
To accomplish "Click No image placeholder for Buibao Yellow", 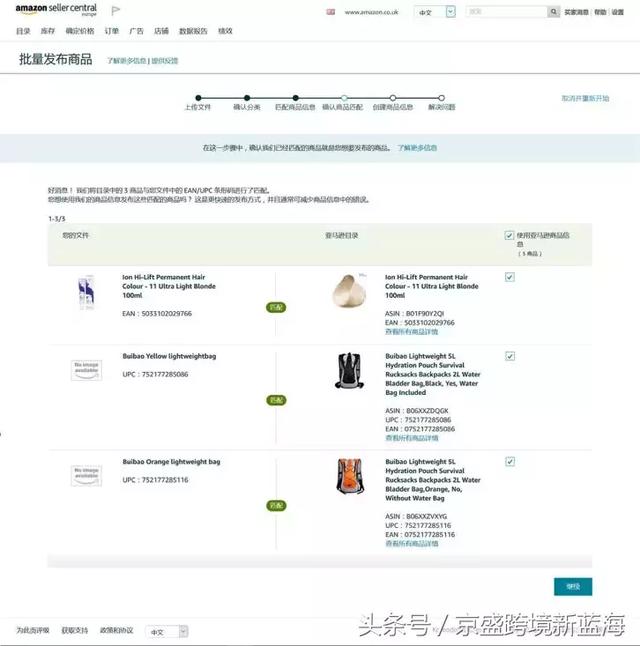I will click(x=87, y=370).
